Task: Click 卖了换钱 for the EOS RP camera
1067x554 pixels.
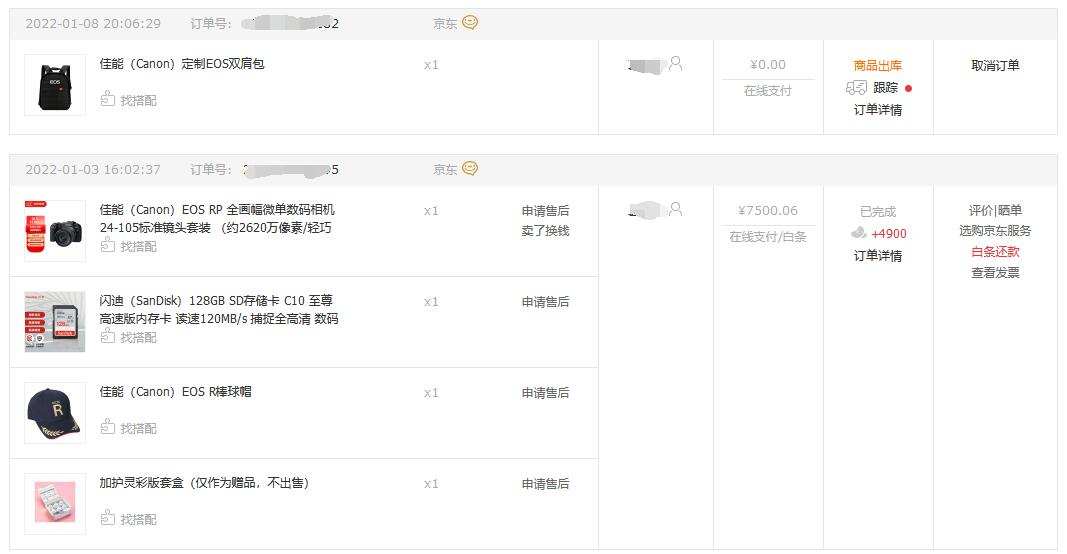Action: (545, 231)
